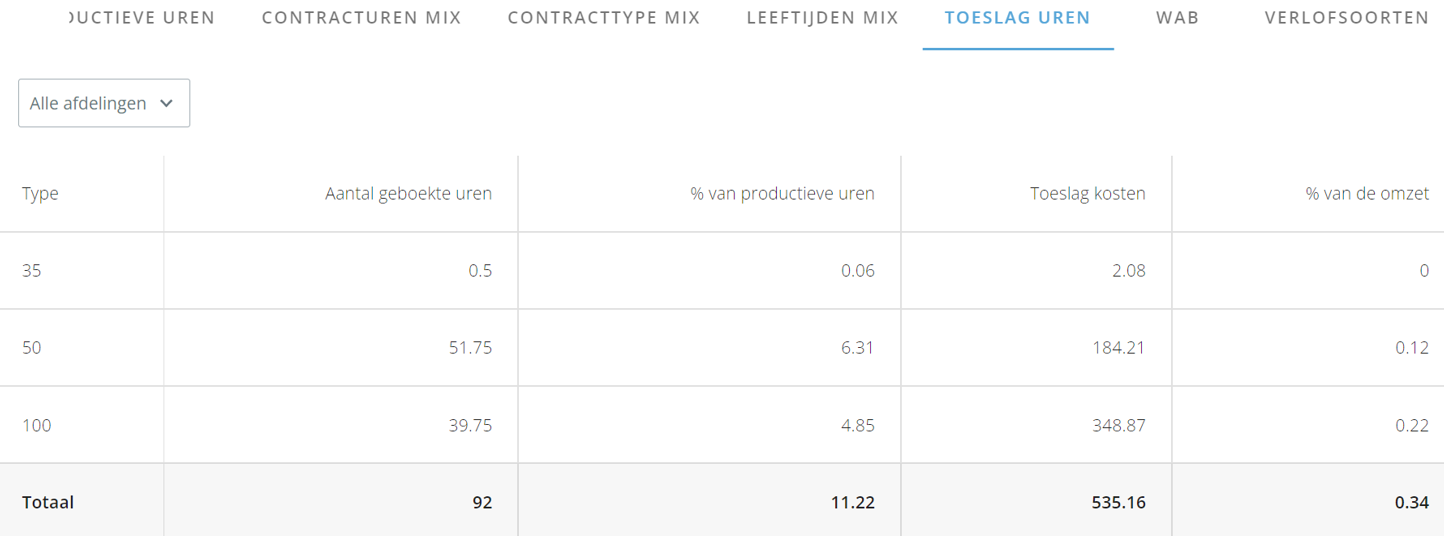Select the Leeftijden Mix tab
Screen dimensions: 1444x539
822,18
